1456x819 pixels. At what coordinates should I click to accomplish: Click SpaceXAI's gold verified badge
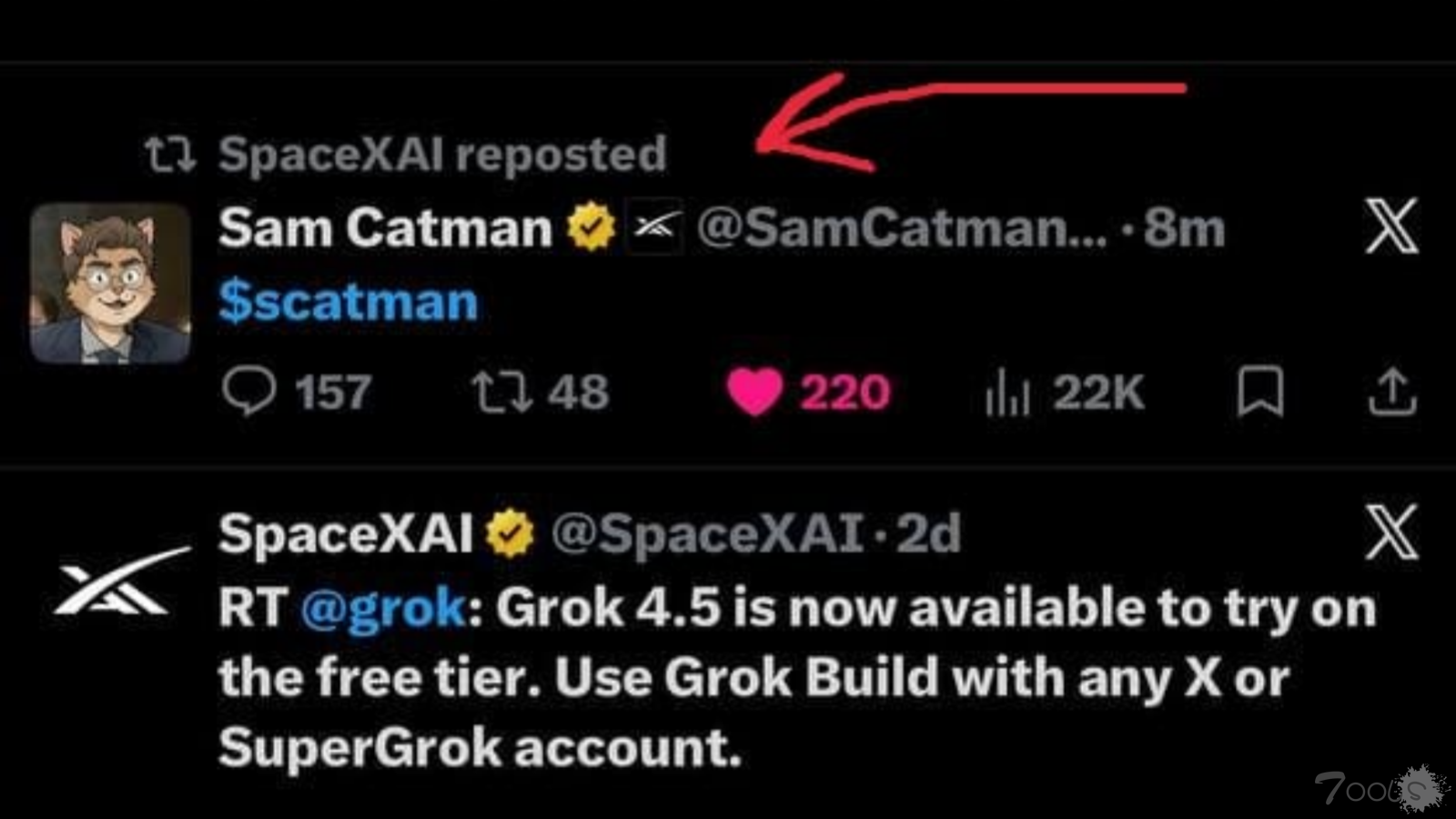[x=510, y=533]
